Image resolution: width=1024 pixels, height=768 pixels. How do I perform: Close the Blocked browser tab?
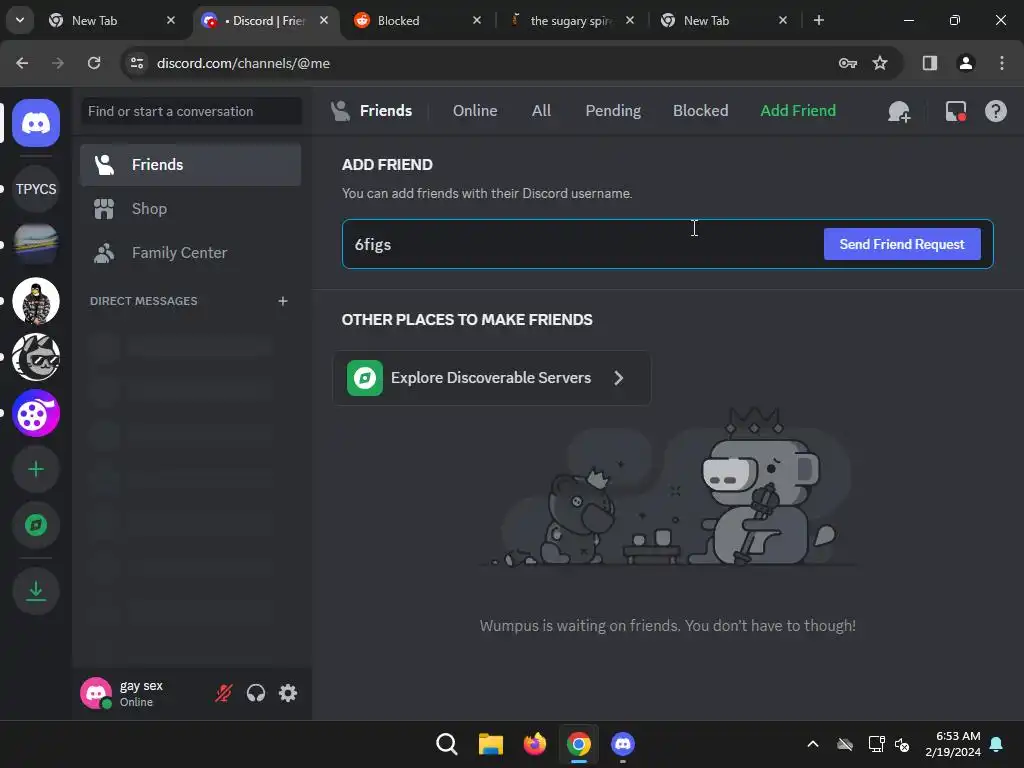(x=477, y=20)
